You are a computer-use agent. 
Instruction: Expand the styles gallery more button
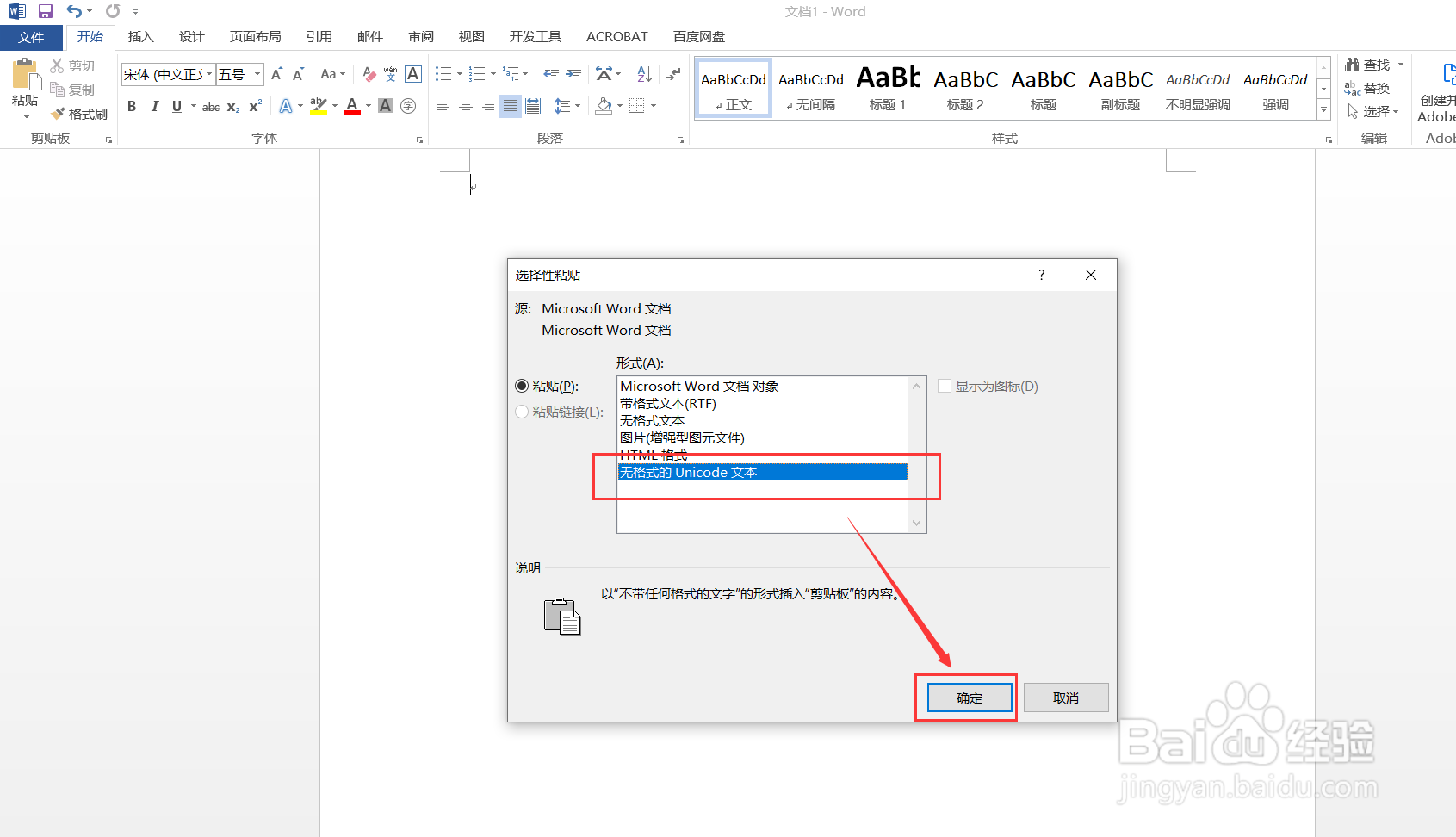[1323, 110]
